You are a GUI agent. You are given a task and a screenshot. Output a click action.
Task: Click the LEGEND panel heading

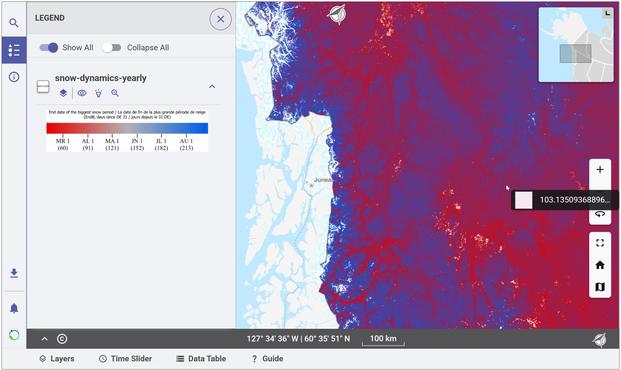[x=50, y=18]
